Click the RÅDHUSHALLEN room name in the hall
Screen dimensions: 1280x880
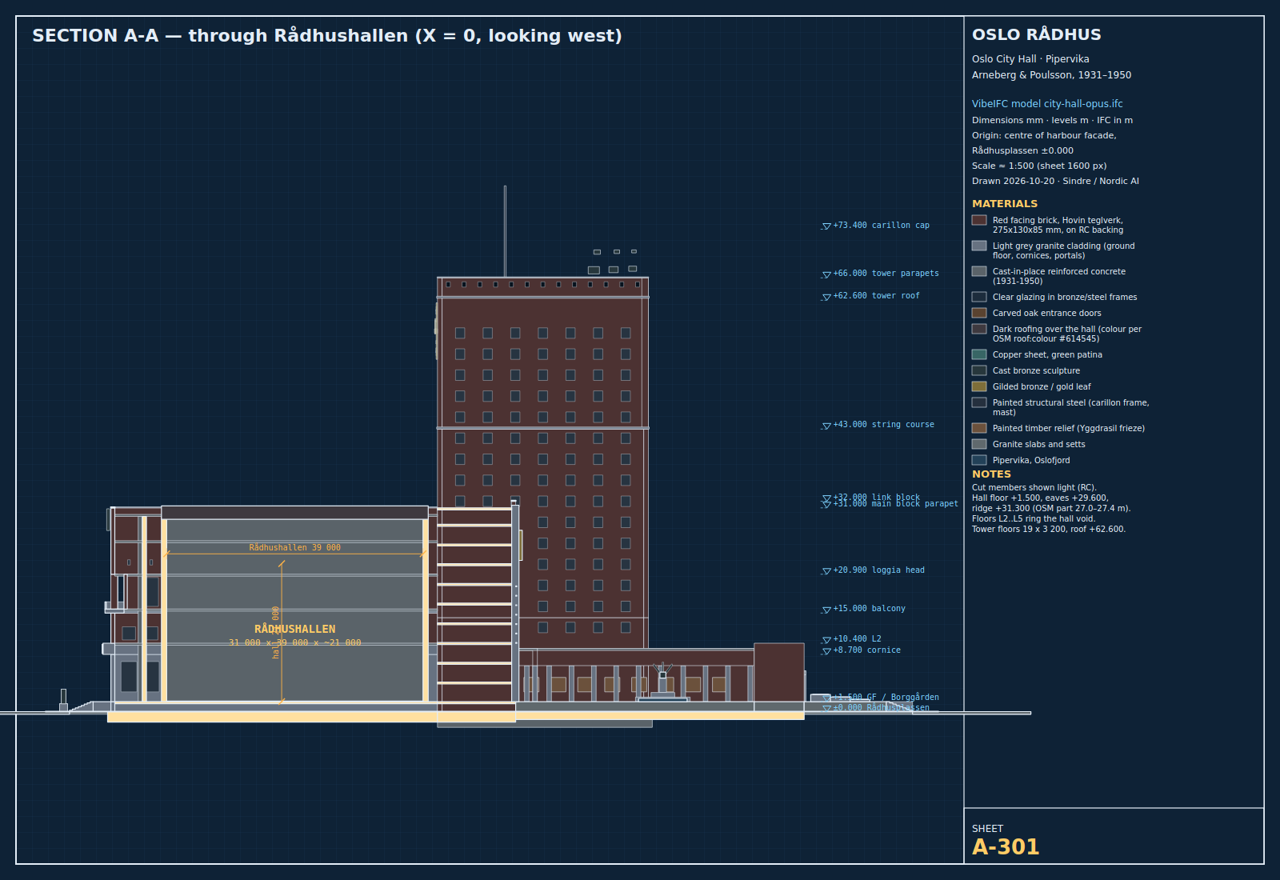click(x=295, y=630)
